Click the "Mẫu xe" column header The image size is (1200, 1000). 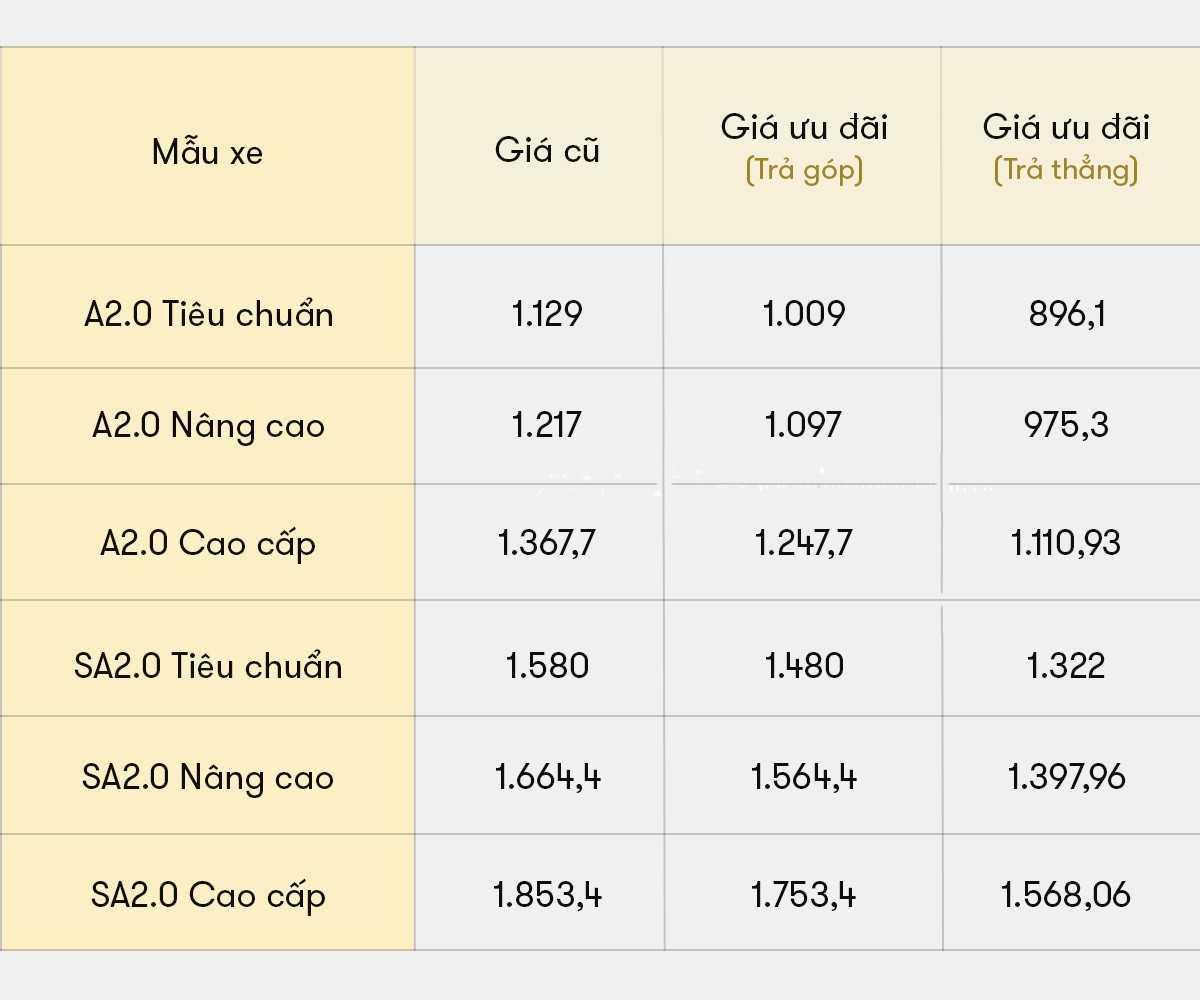tap(207, 152)
